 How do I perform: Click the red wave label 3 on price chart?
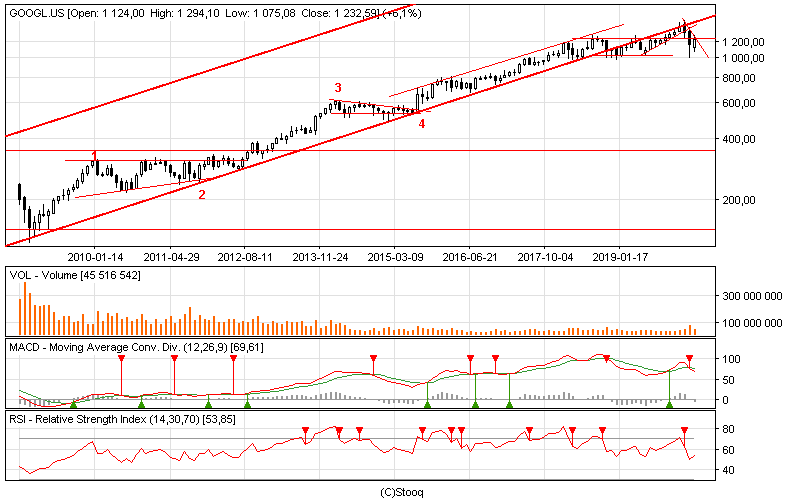(x=338, y=87)
